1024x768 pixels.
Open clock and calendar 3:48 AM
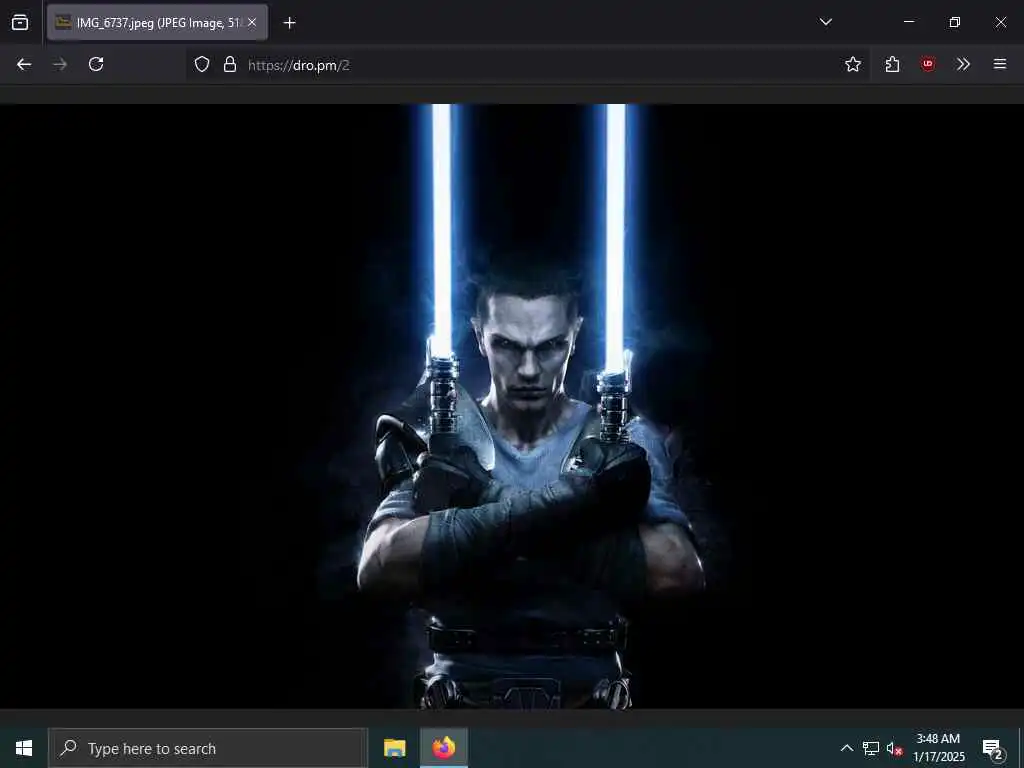click(x=938, y=748)
